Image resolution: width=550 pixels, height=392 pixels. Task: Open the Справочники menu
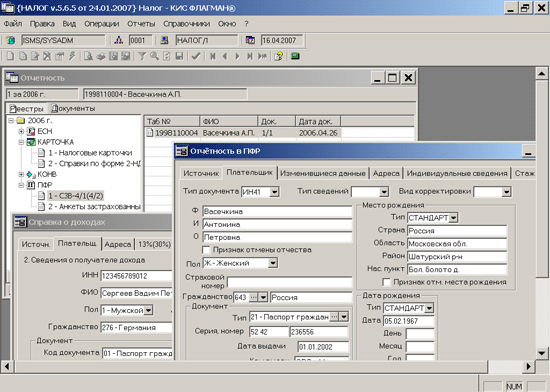click(187, 24)
